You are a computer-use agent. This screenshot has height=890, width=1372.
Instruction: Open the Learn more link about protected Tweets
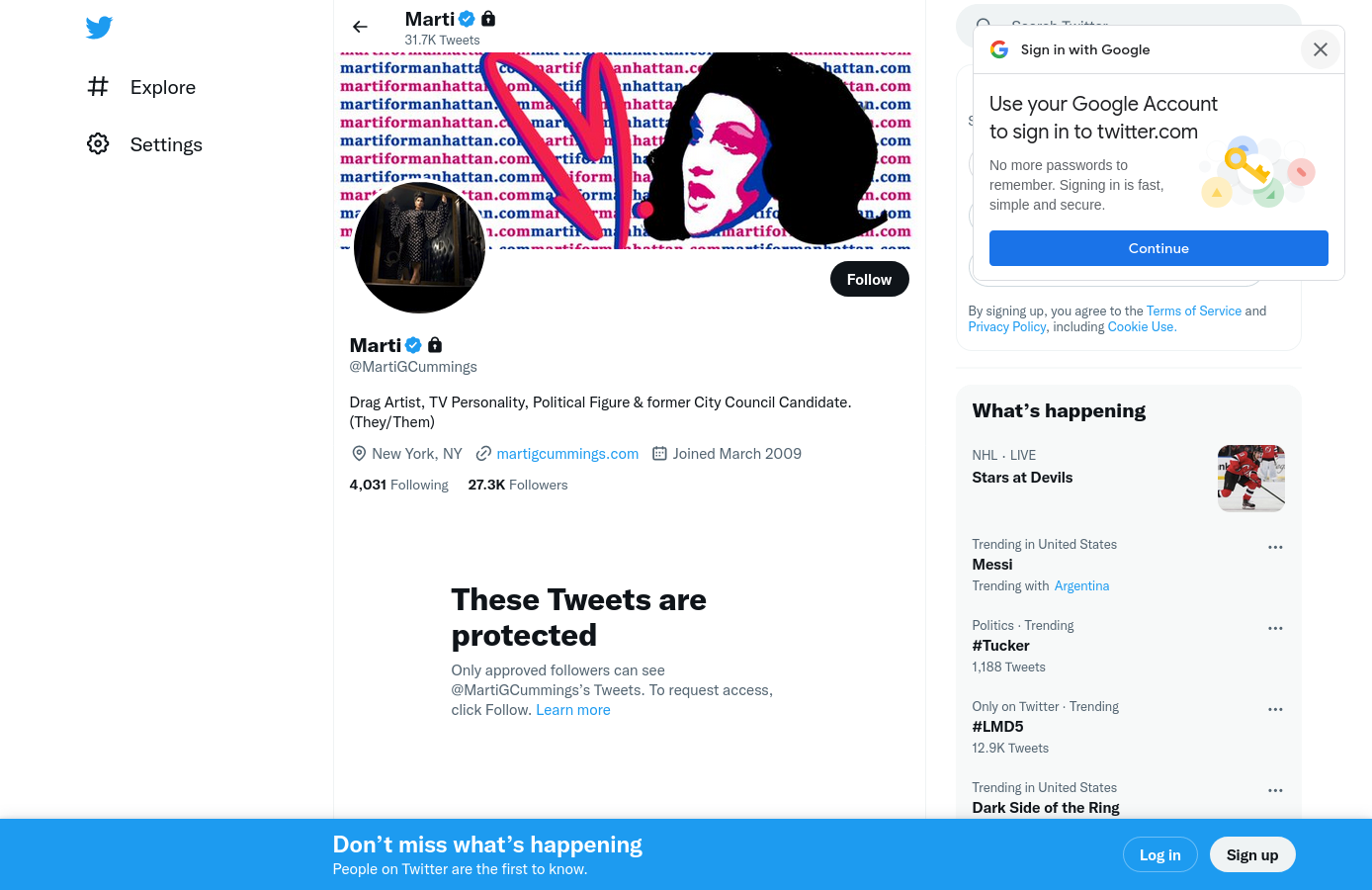coord(573,710)
